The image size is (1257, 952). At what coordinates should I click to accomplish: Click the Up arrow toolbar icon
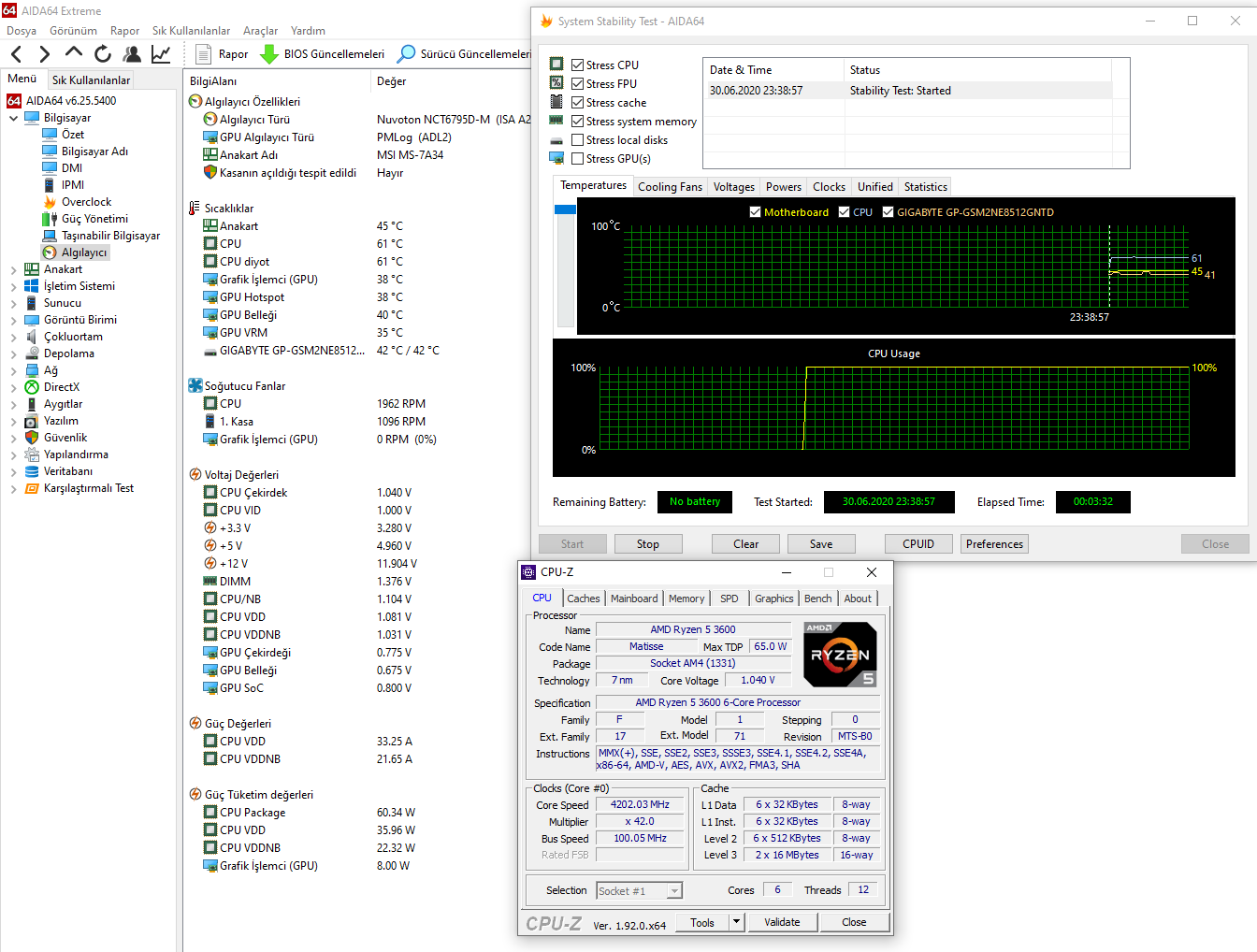(x=74, y=52)
